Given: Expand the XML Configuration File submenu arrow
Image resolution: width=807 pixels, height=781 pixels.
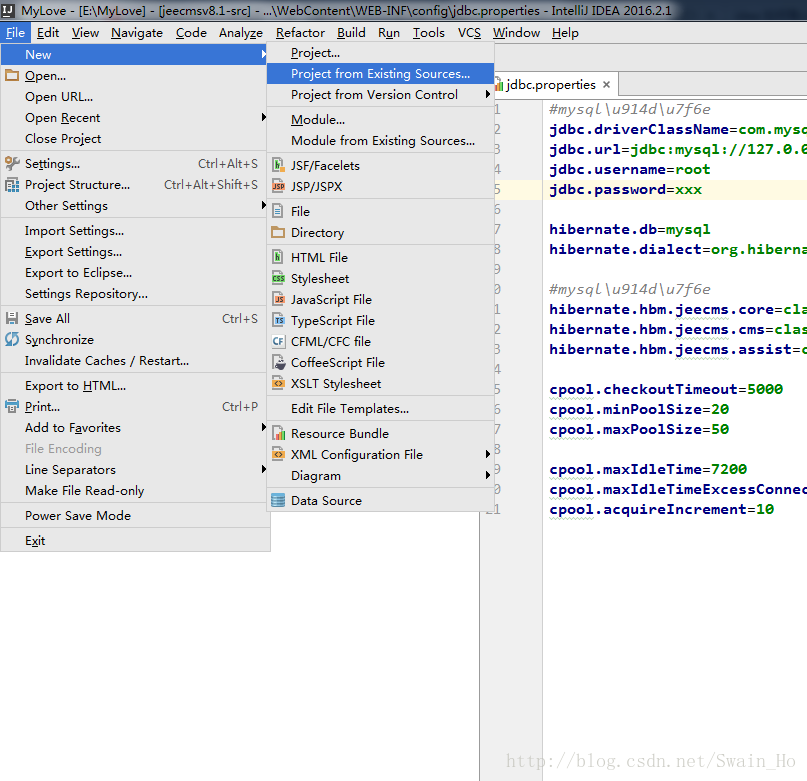Looking at the screenshot, I should [x=487, y=454].
